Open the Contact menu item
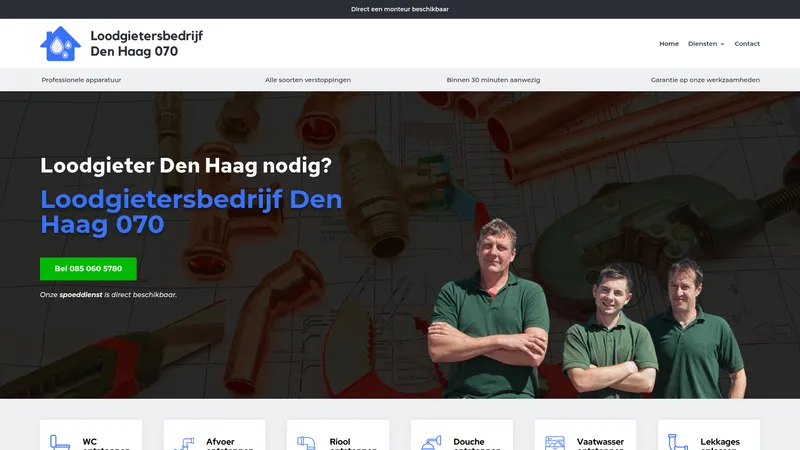The height and width of the screenshot is (450, 800). coord(747,44)
